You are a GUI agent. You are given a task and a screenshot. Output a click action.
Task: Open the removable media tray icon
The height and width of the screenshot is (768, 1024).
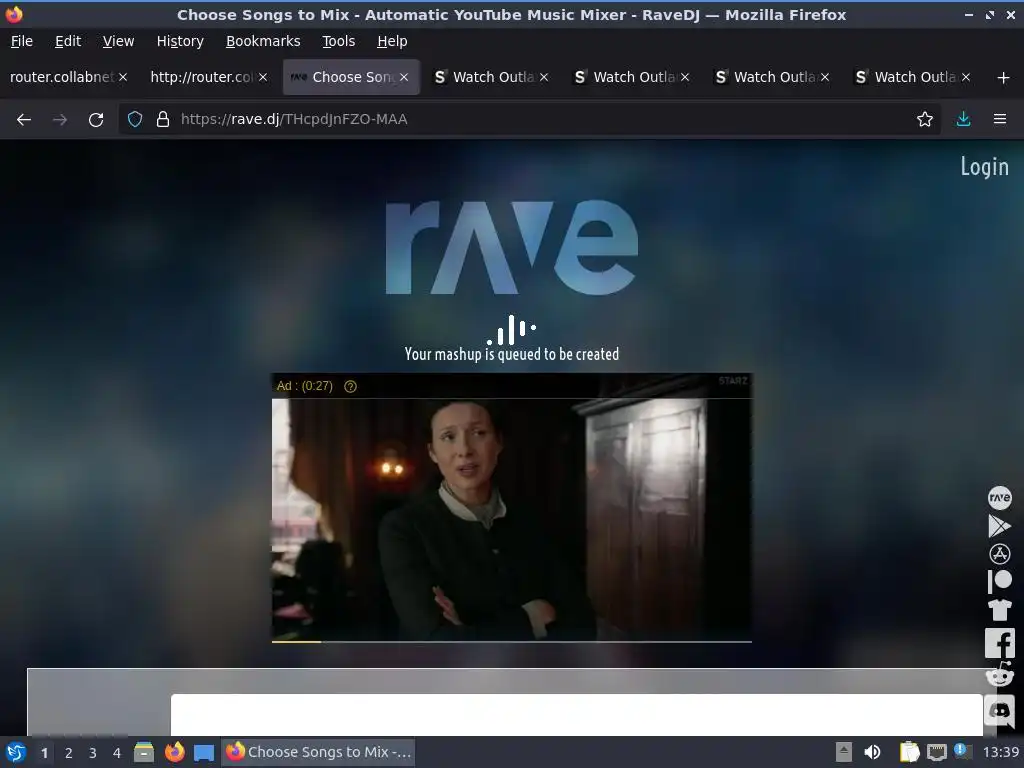843,752
